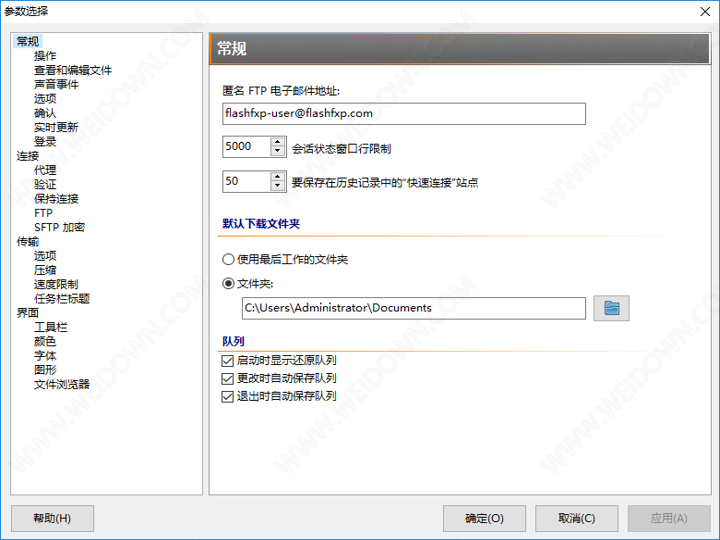Open FTP settings page
Screen dimensions: 720x540
coord(43,213)
